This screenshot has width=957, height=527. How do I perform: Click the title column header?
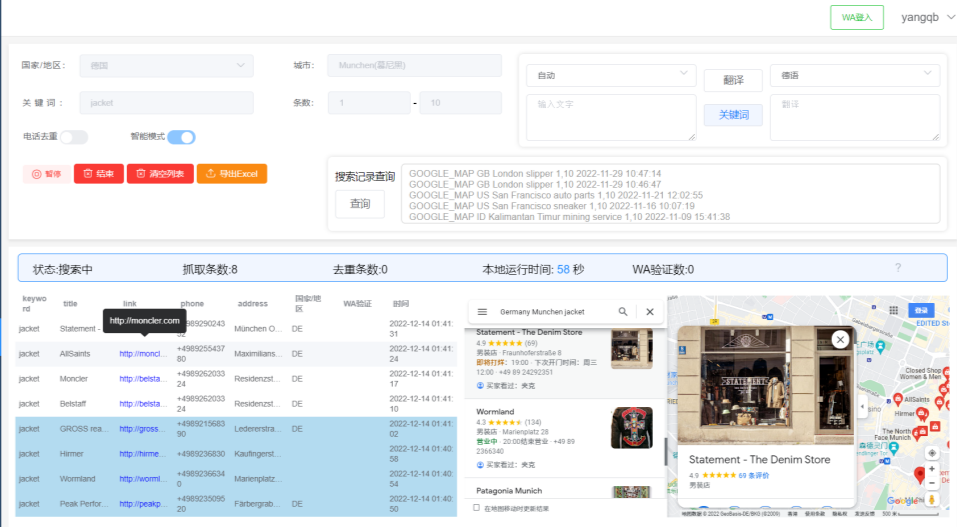coord(70,303)
